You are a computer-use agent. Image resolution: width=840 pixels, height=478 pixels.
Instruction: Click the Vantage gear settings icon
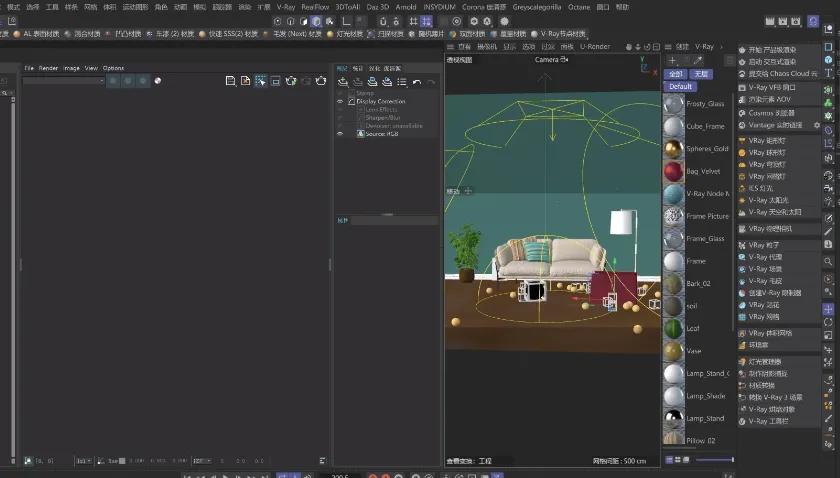pos(816,125)
